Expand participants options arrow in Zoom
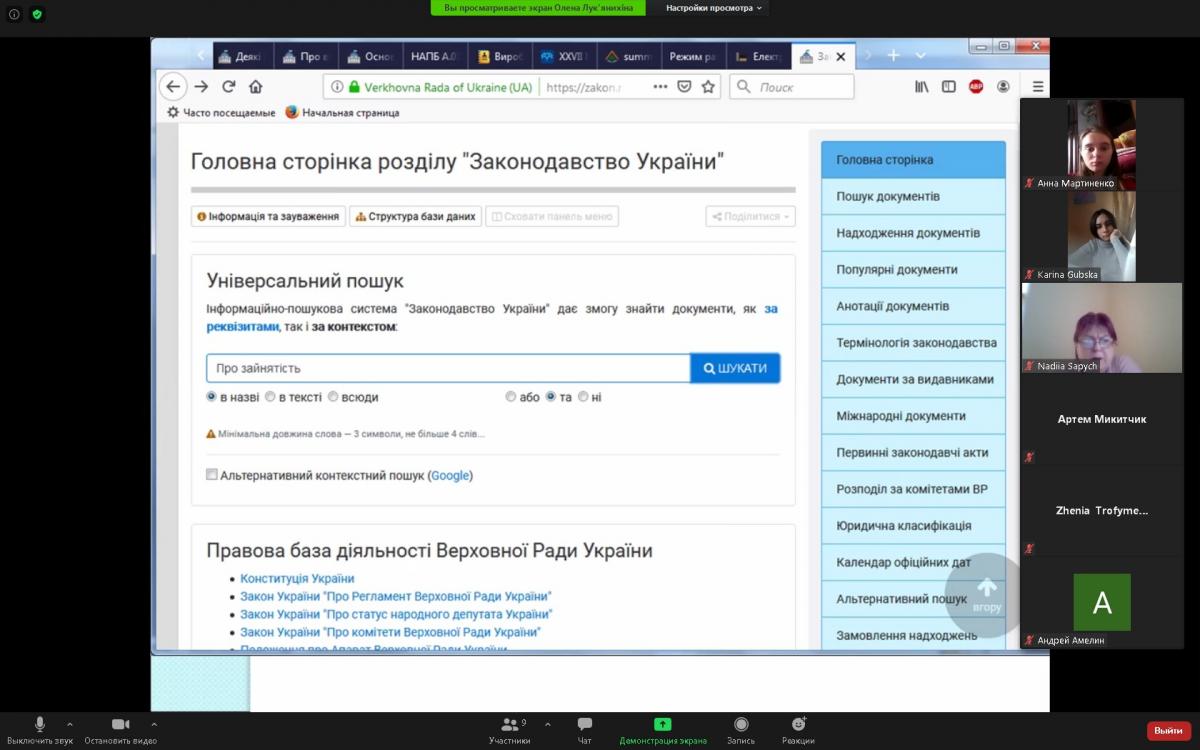This screenshot has height=750, width=1200. pos(548,724)
